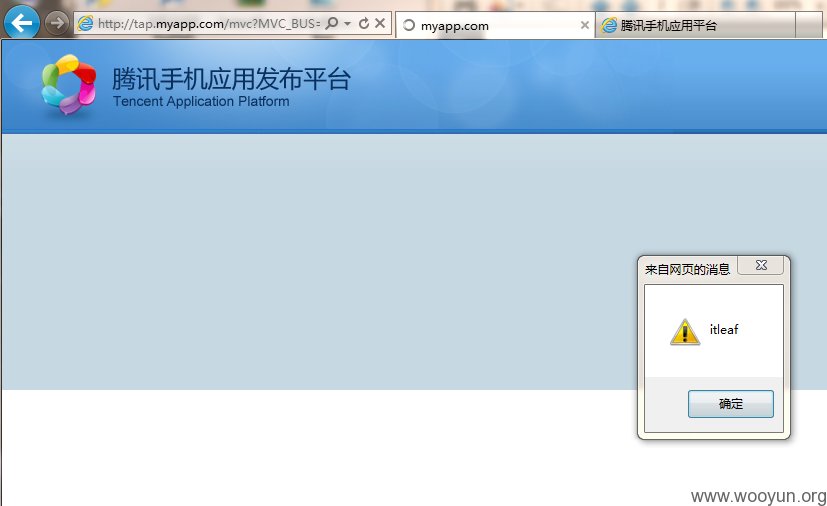Close the 来自网页的消息 dialog with X

761,265
